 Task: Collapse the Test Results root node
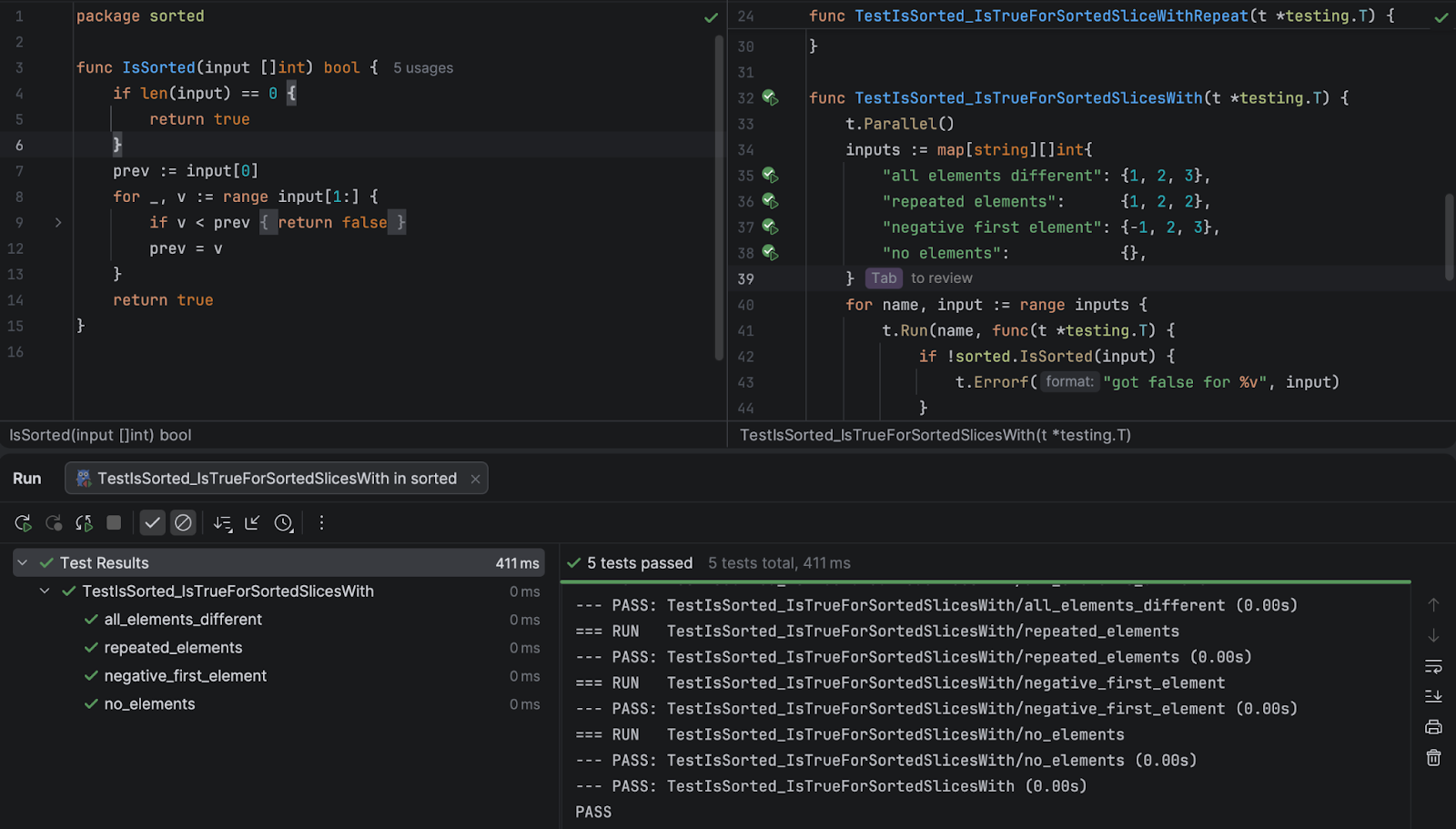[23, 563]
